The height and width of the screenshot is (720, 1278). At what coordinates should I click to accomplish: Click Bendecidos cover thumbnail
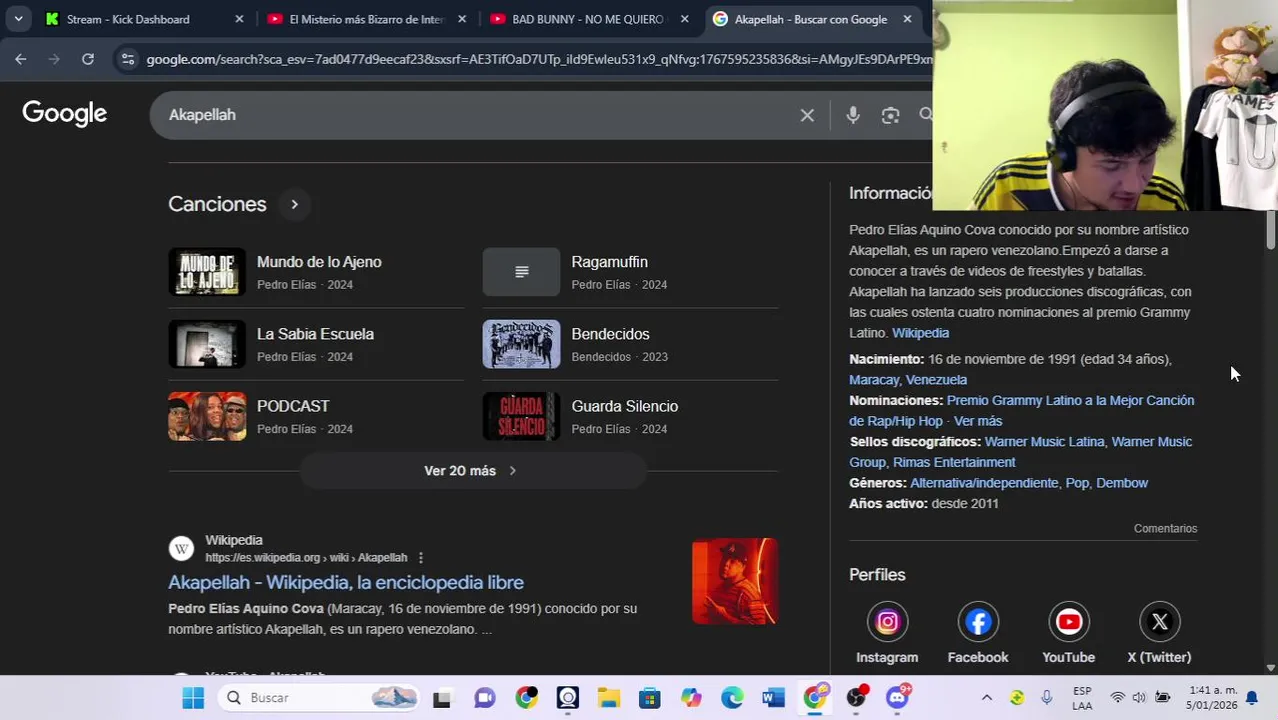(521, 344)
